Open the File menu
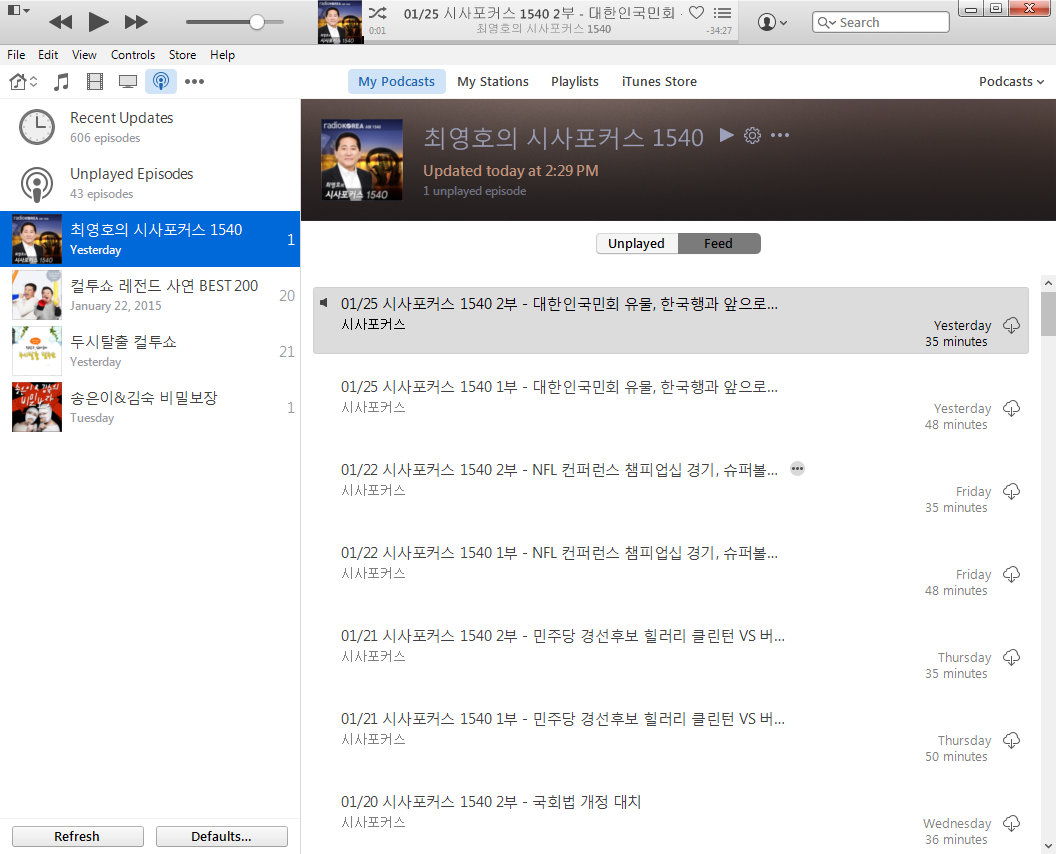 click(x=16, y=55)
